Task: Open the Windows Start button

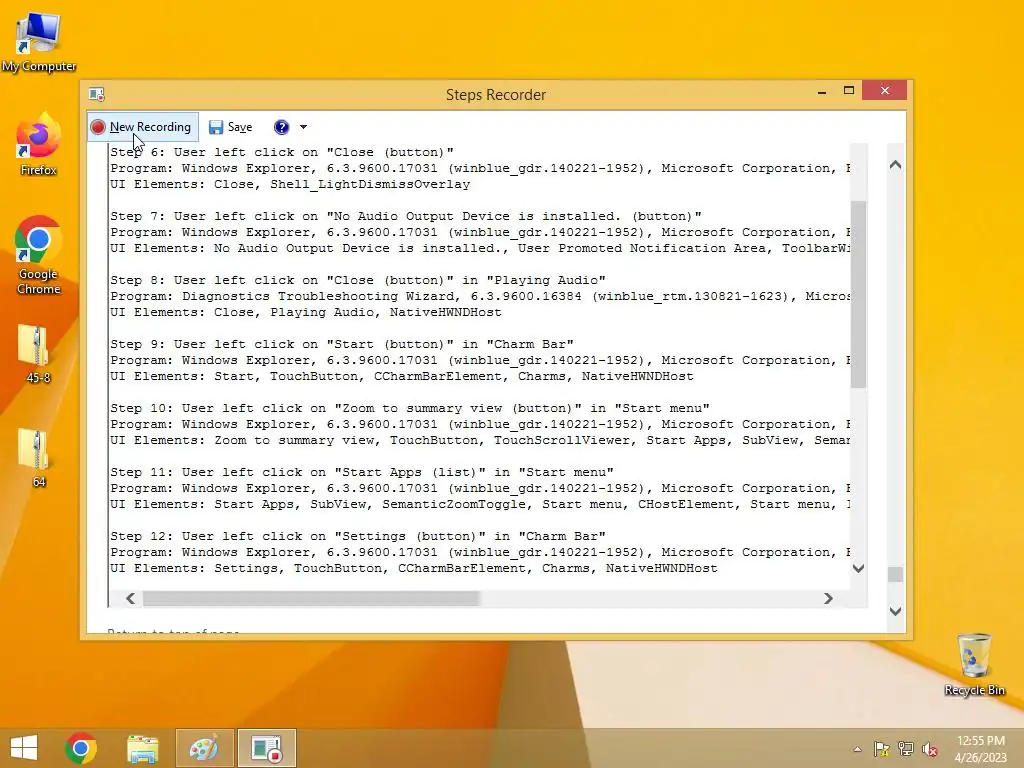Action: (x=24, y=748)
